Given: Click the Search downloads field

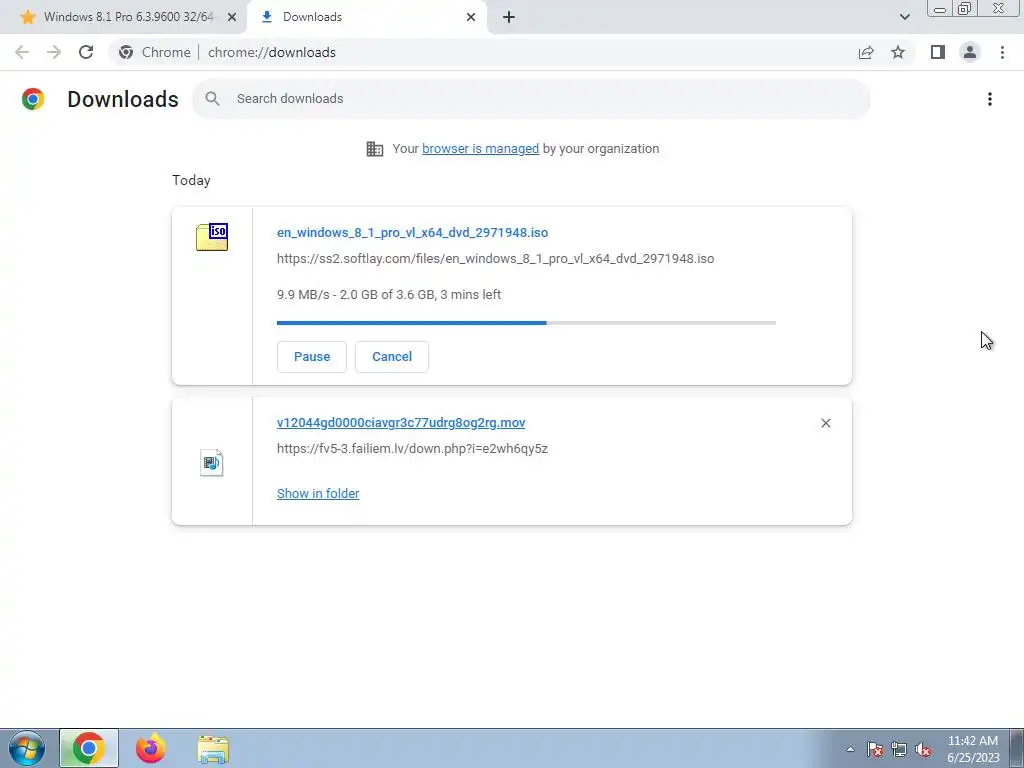Looking at the screenshot, I should [531, 99].
